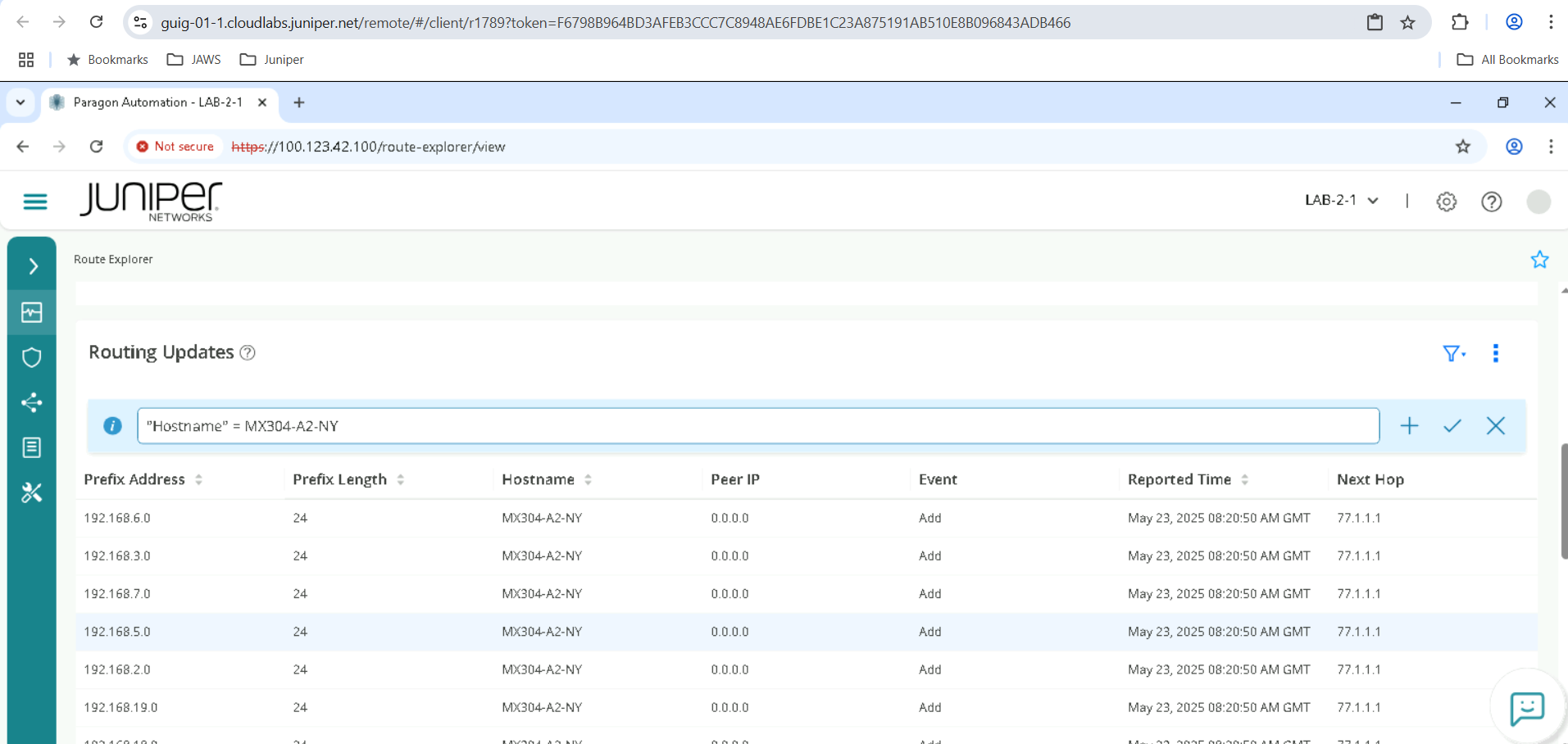
Task: Add a filter condition with plus icon
Action: (x=1409, y=426)
